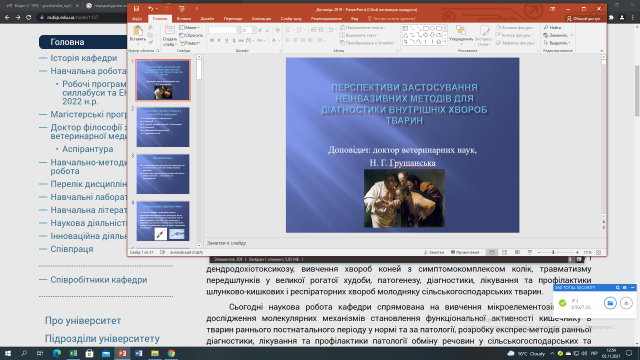This screenshot has width=640, height=360.
Task: Start slideshow from beginning via quick access icon
Action: 182,9
